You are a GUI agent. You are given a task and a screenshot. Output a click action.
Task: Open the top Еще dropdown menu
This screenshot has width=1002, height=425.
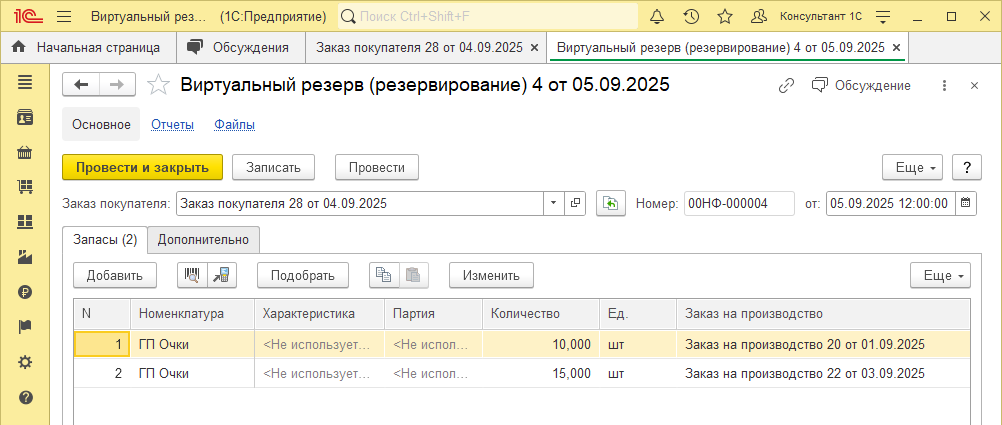coord(912,167)
